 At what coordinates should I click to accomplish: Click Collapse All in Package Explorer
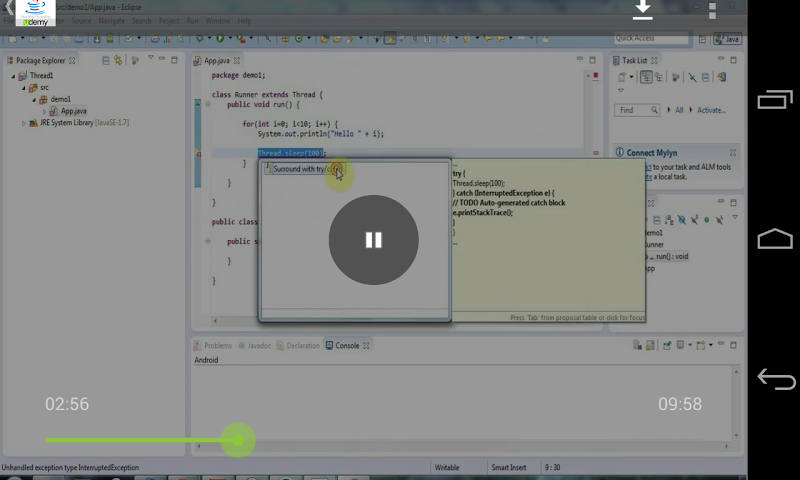[x=106, y=61]
